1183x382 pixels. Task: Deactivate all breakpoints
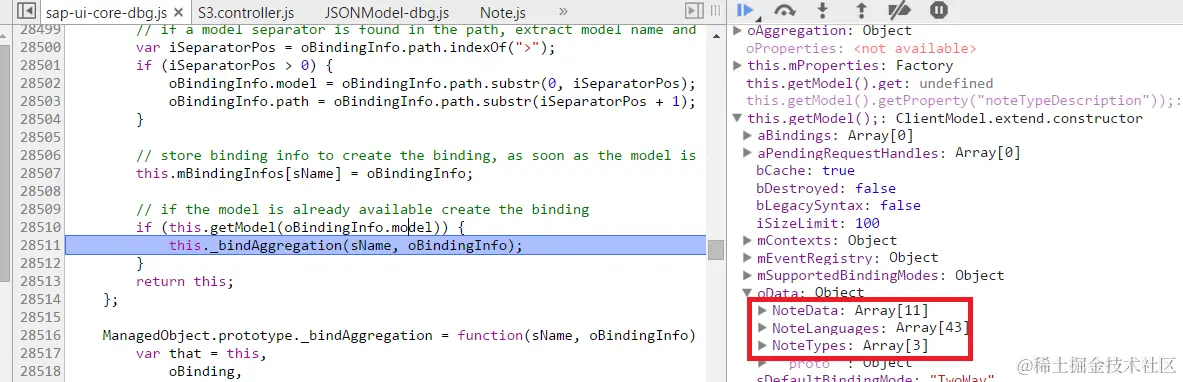coord(900,11)
